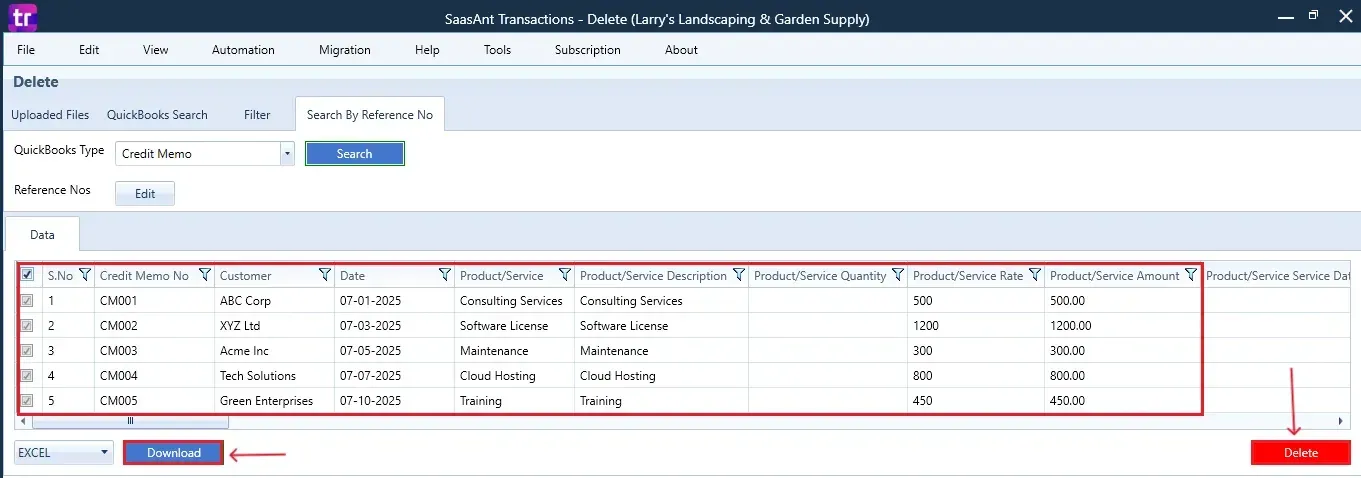Open filter icon for S.No column

[85, 275]
